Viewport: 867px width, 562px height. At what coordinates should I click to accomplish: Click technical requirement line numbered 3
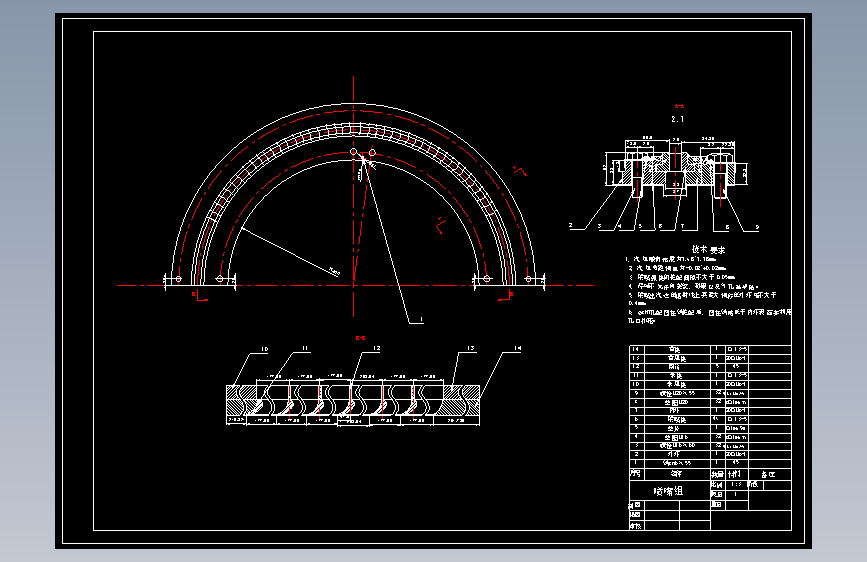pyautogui.click(x=682, y=277)
